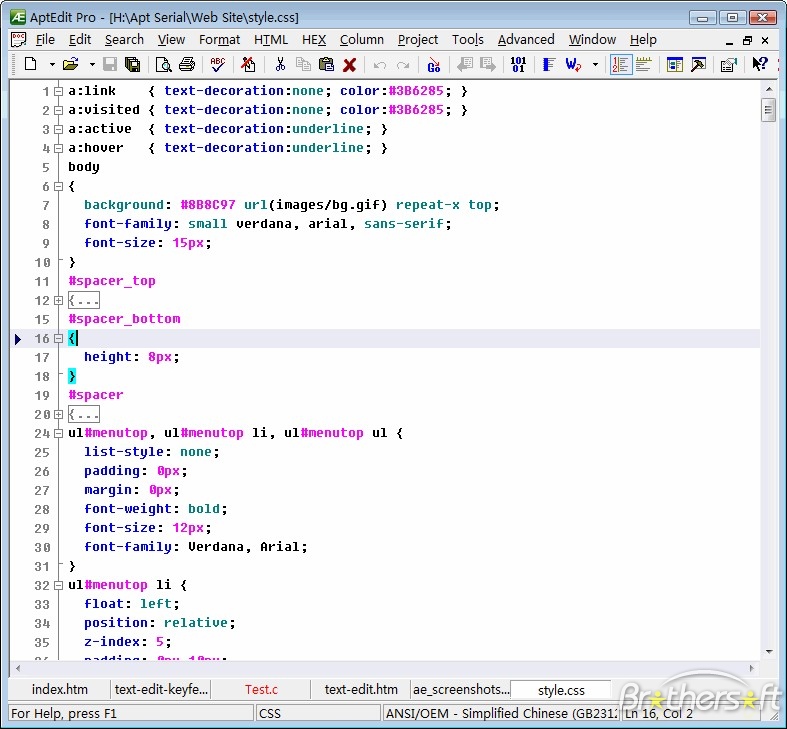Click the Go To line icon
The height and width of the screenshot is (729, 787).
pos(433,65)
